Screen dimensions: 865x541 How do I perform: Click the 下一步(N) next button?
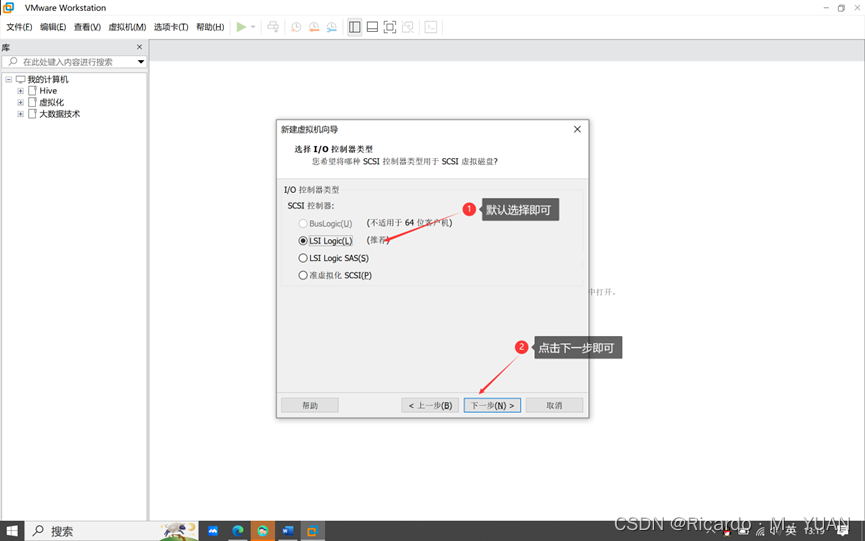click(x=492, y=405)
